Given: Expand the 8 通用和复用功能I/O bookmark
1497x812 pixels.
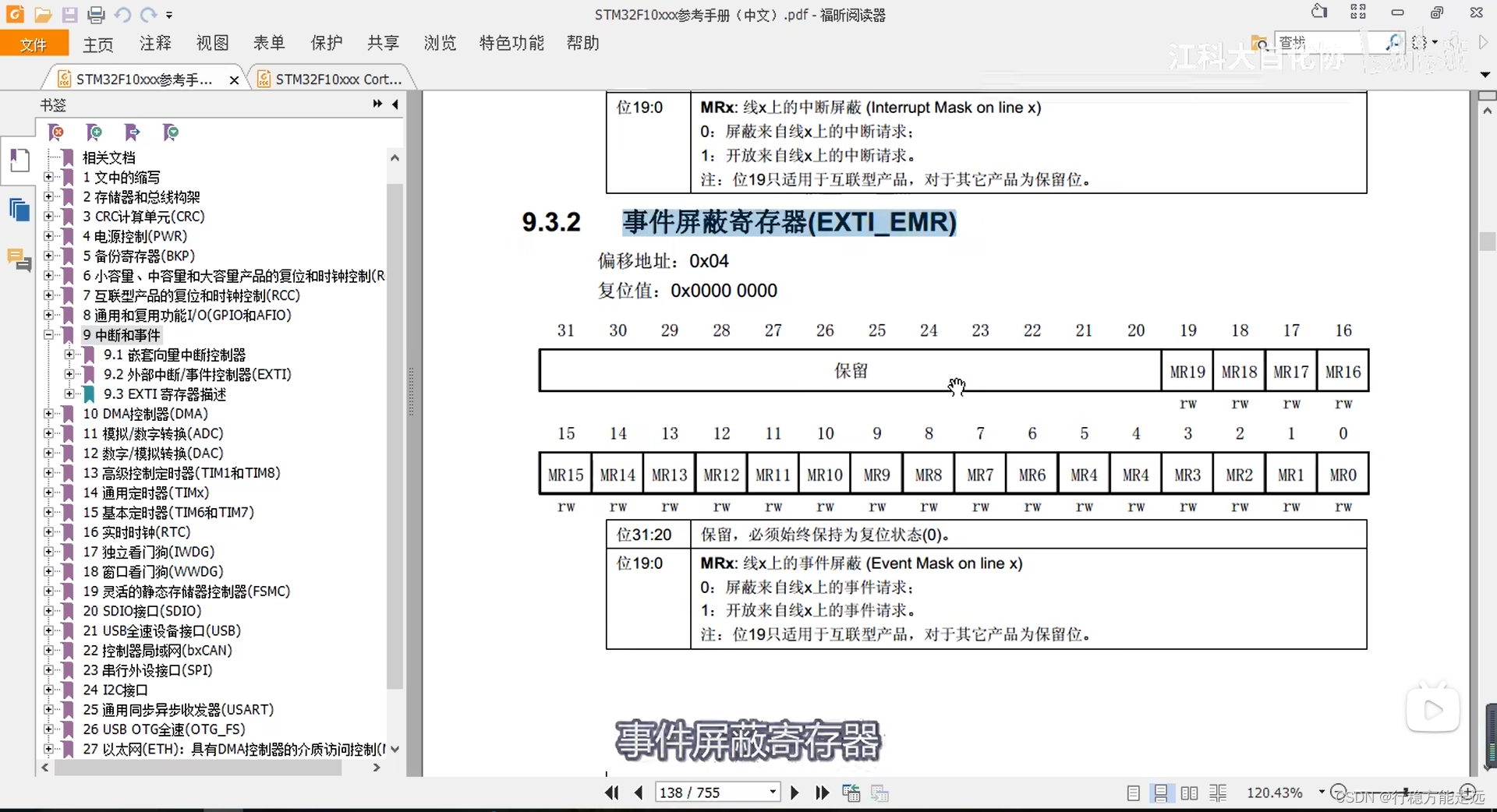Looking at the screenshot, I should 48,315.
